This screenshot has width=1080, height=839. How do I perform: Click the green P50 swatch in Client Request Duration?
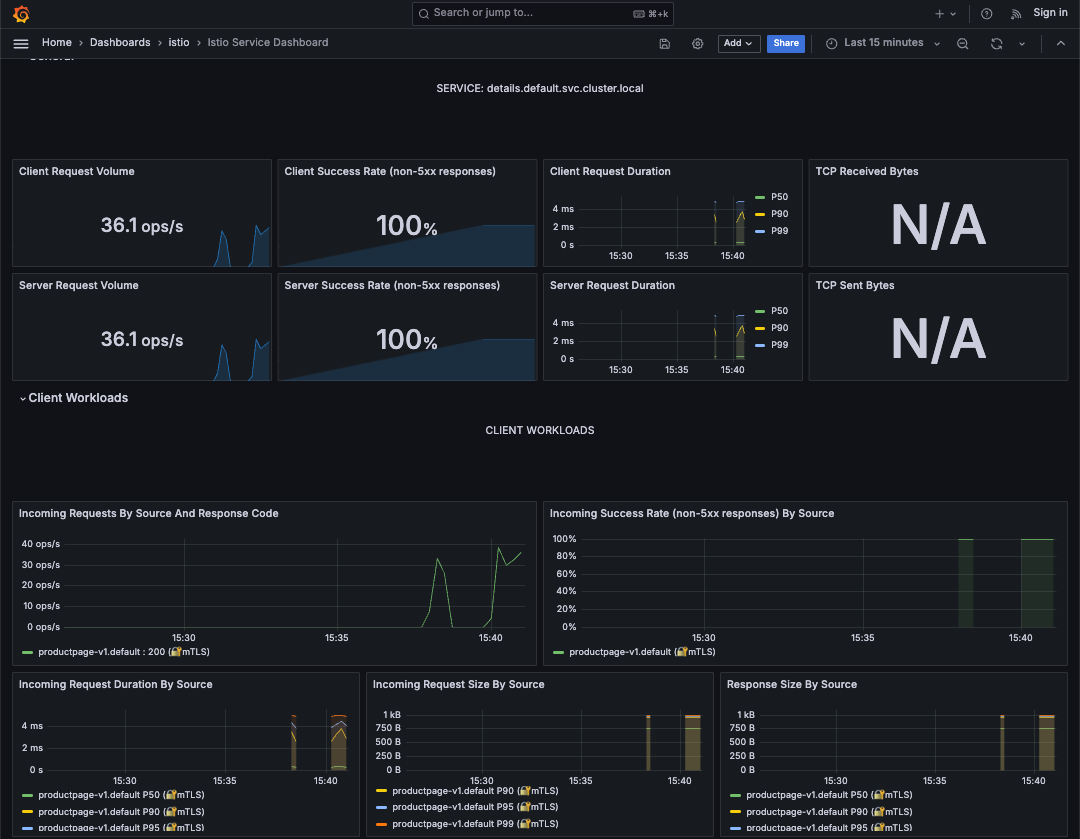pos(760,197)
